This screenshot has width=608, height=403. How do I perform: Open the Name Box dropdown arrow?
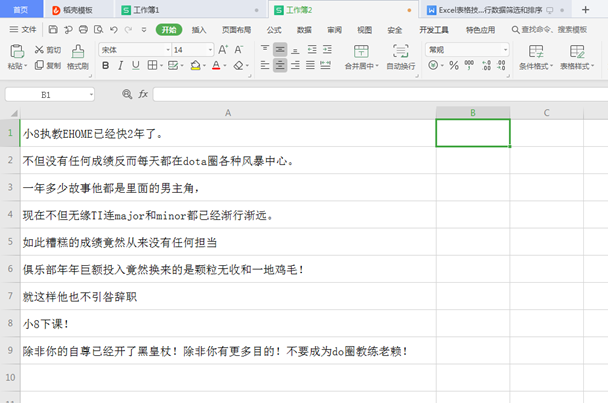pos(91,95)
